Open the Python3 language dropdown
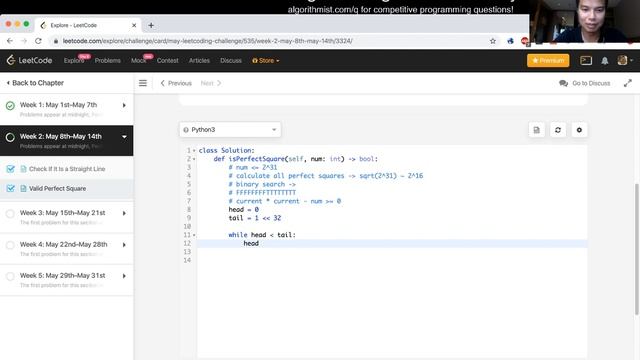 coord(230,130)
